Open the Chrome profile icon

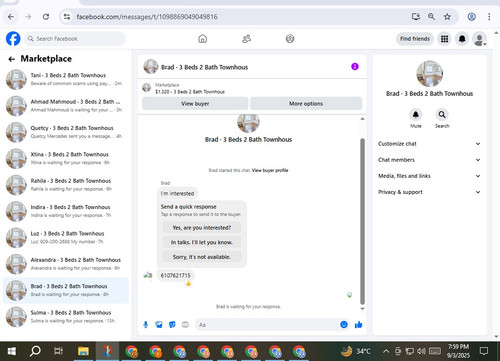pyautogui.click(x=471, y=17)
